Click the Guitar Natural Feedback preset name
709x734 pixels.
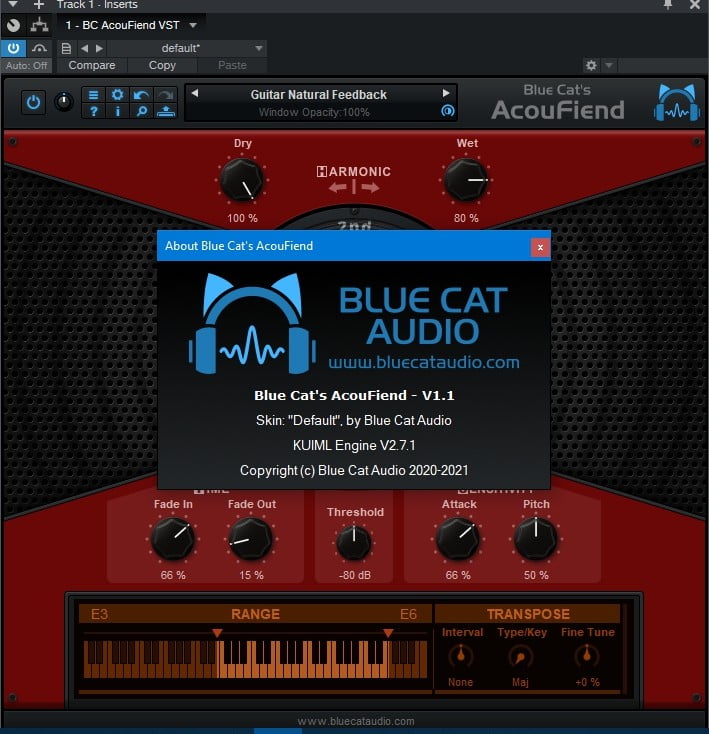coord(318,94)
